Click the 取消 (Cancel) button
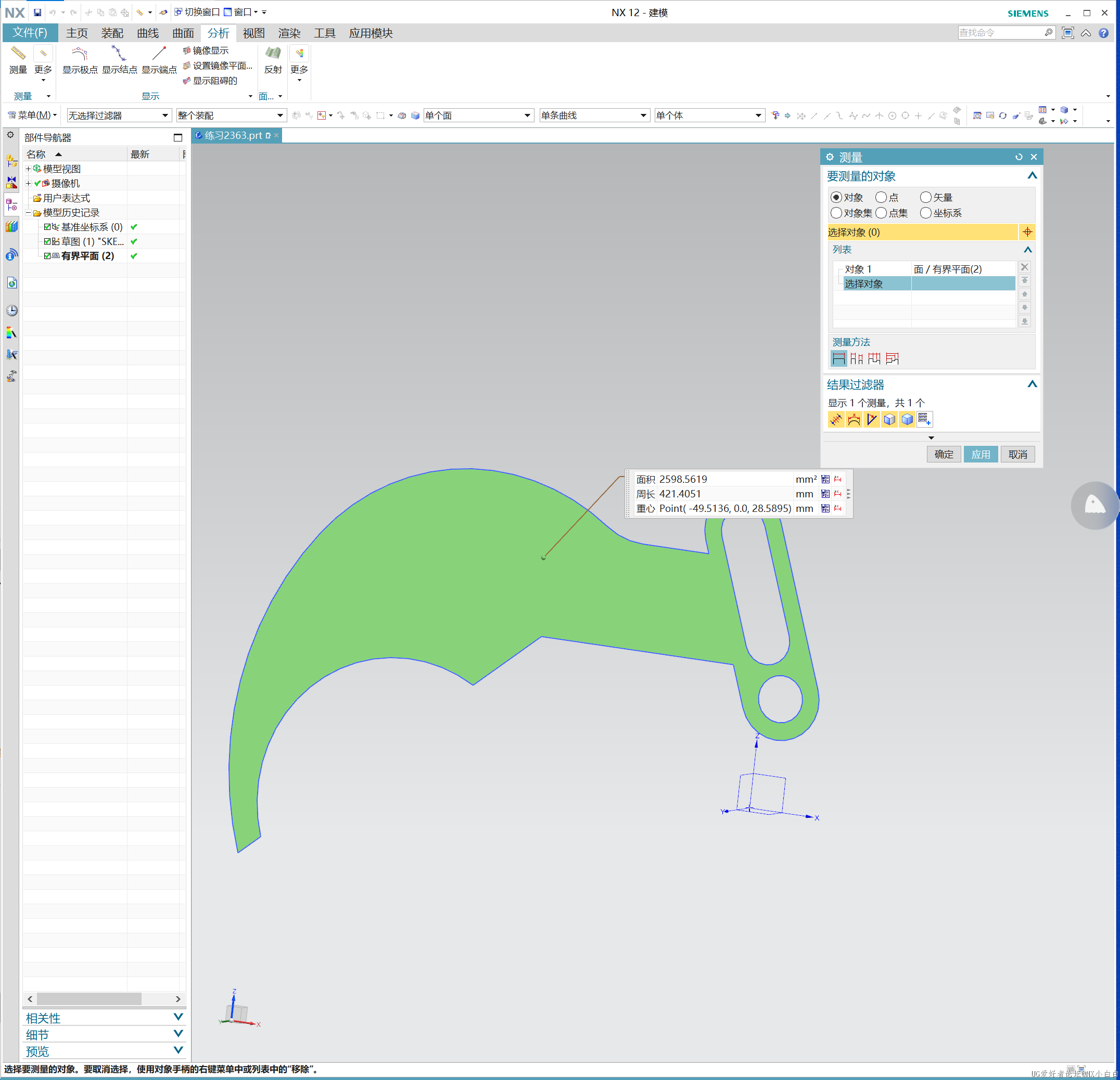Viewport: 1120px width, 1080px height. click(x=1017, y=454)
